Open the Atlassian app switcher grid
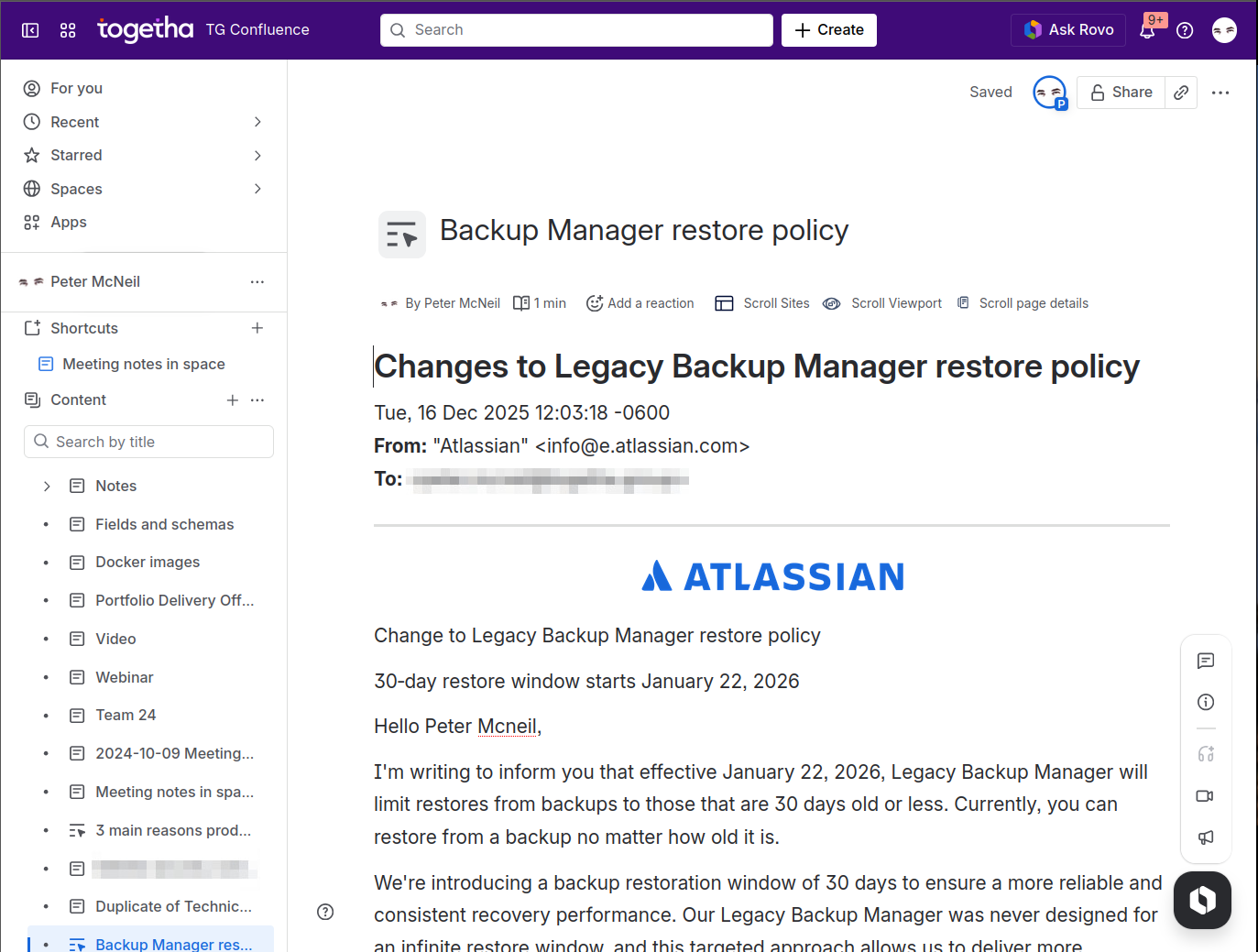The image size is (1258, 952). point(68,29)
